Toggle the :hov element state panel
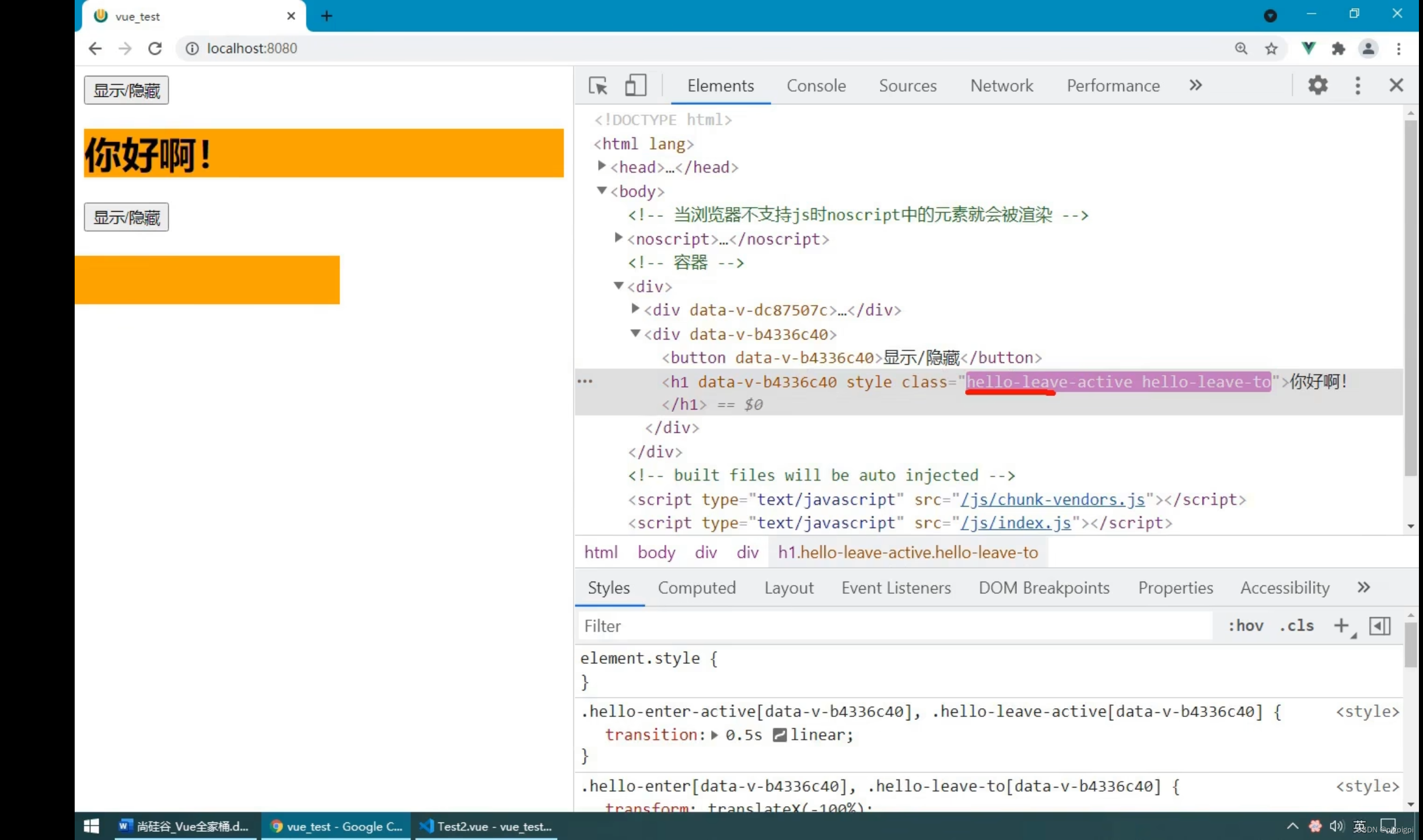1423x840 pixels. [1245, 626]
